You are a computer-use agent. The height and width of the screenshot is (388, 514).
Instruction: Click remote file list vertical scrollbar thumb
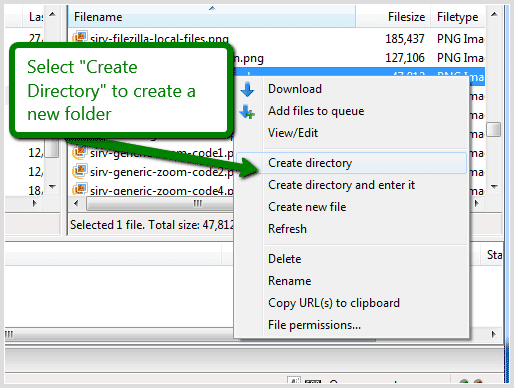click(494, 130)
